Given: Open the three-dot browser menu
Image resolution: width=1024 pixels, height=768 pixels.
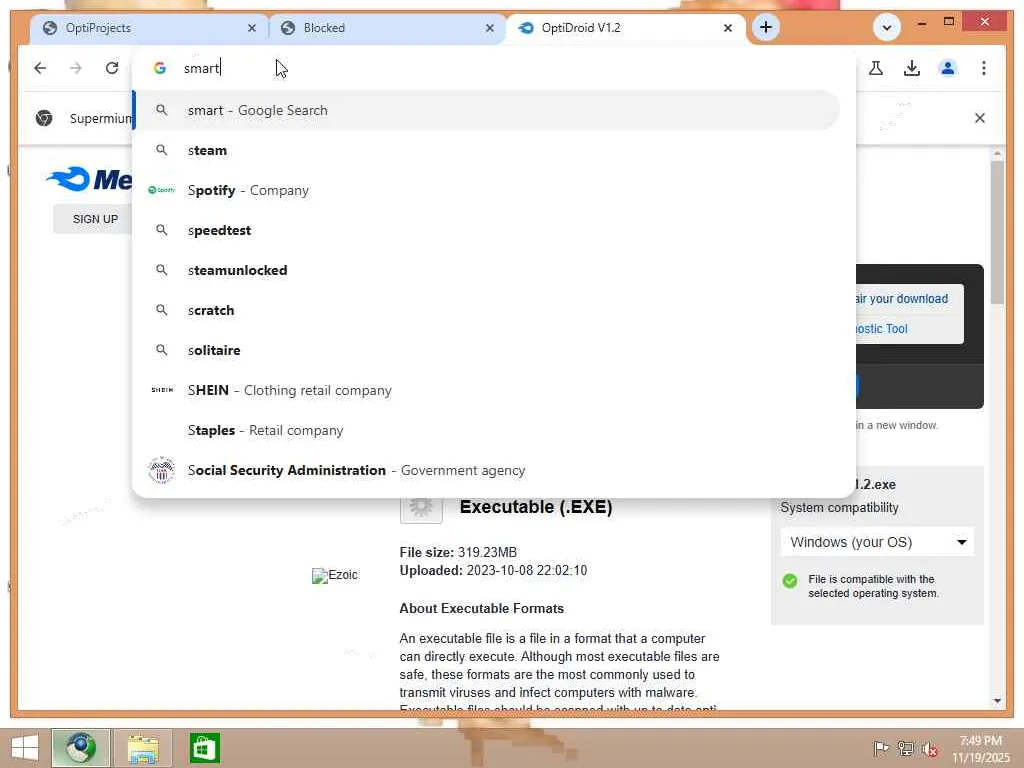Looking at the screenshot, I should coord(984,68).
